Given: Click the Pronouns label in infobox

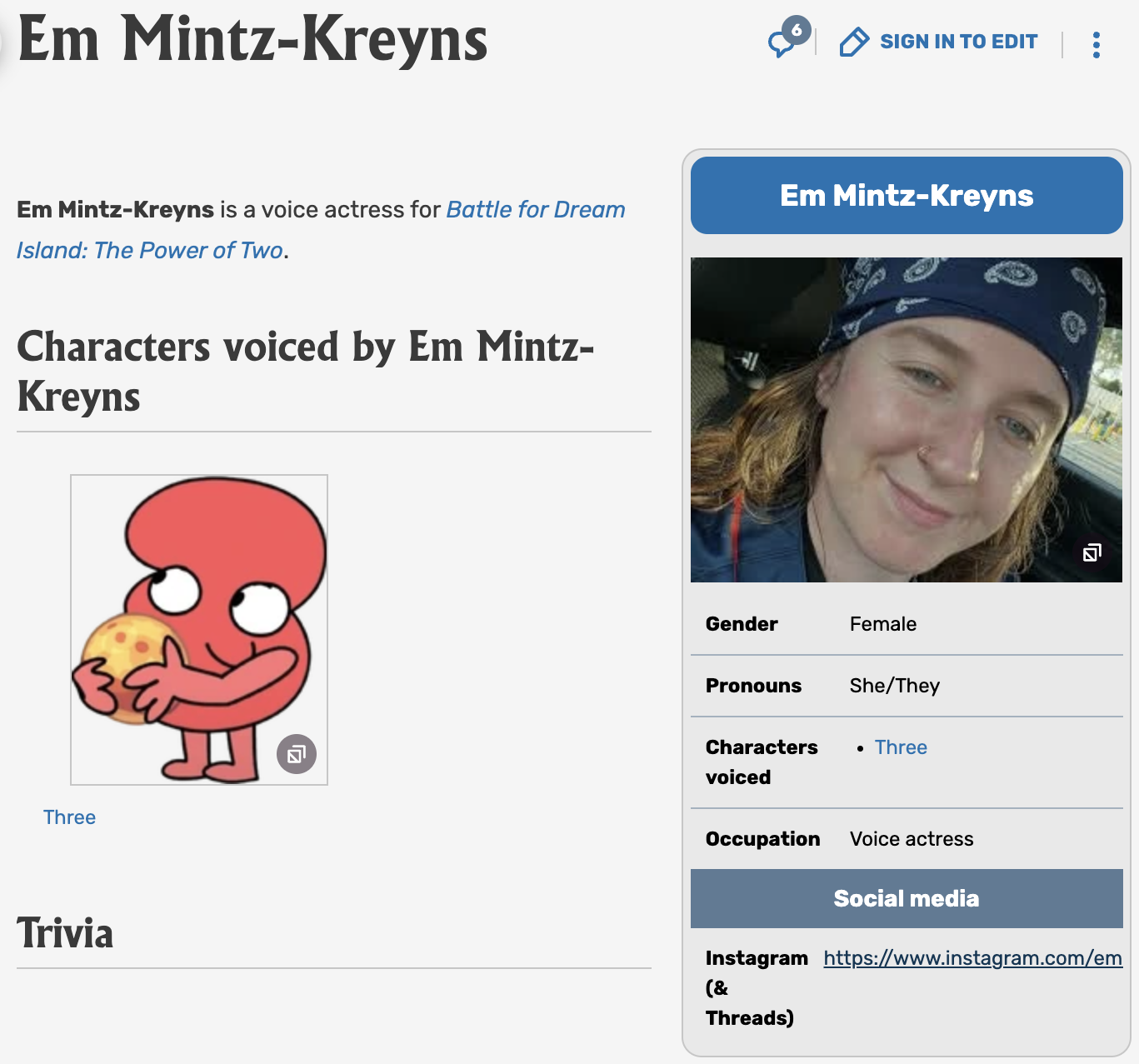Looking at the screenshot, I should click(753, 686).
